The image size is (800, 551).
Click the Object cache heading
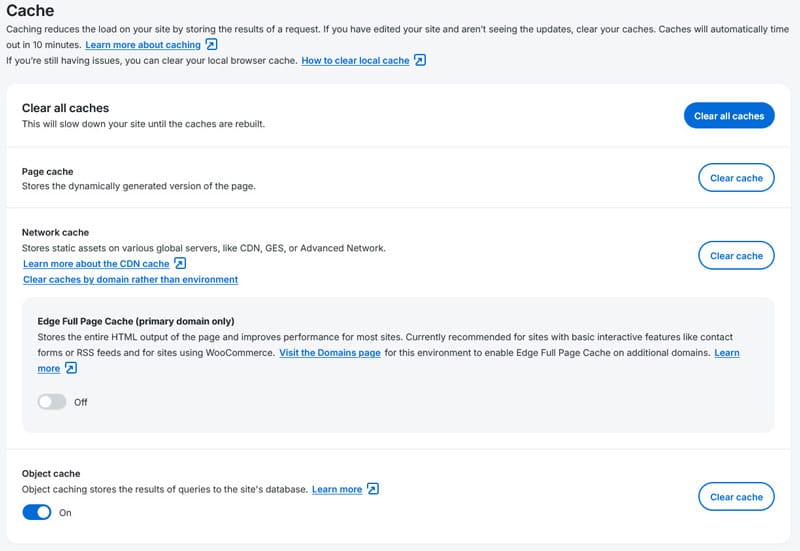[51, 473]
